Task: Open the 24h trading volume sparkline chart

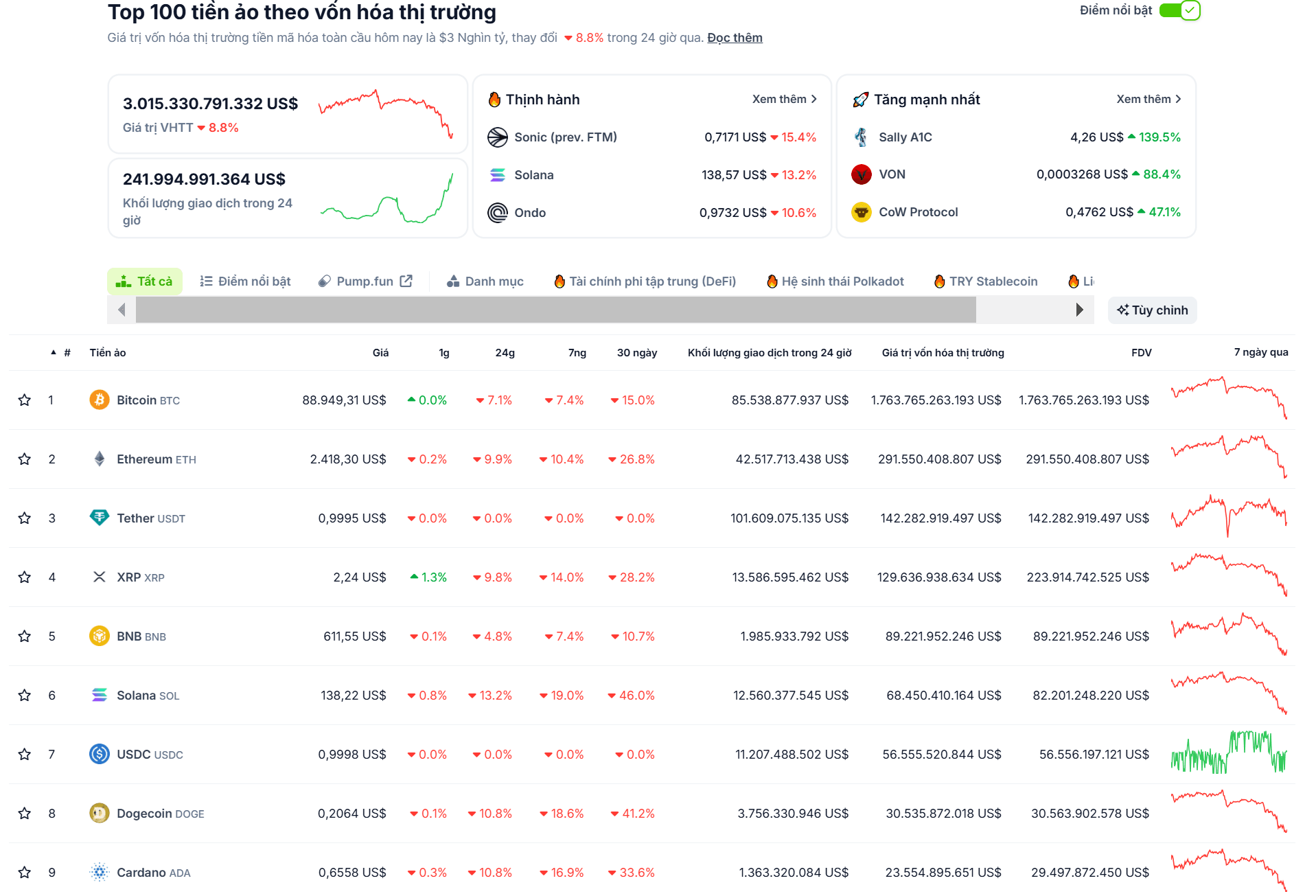Action: pos(386,199)
